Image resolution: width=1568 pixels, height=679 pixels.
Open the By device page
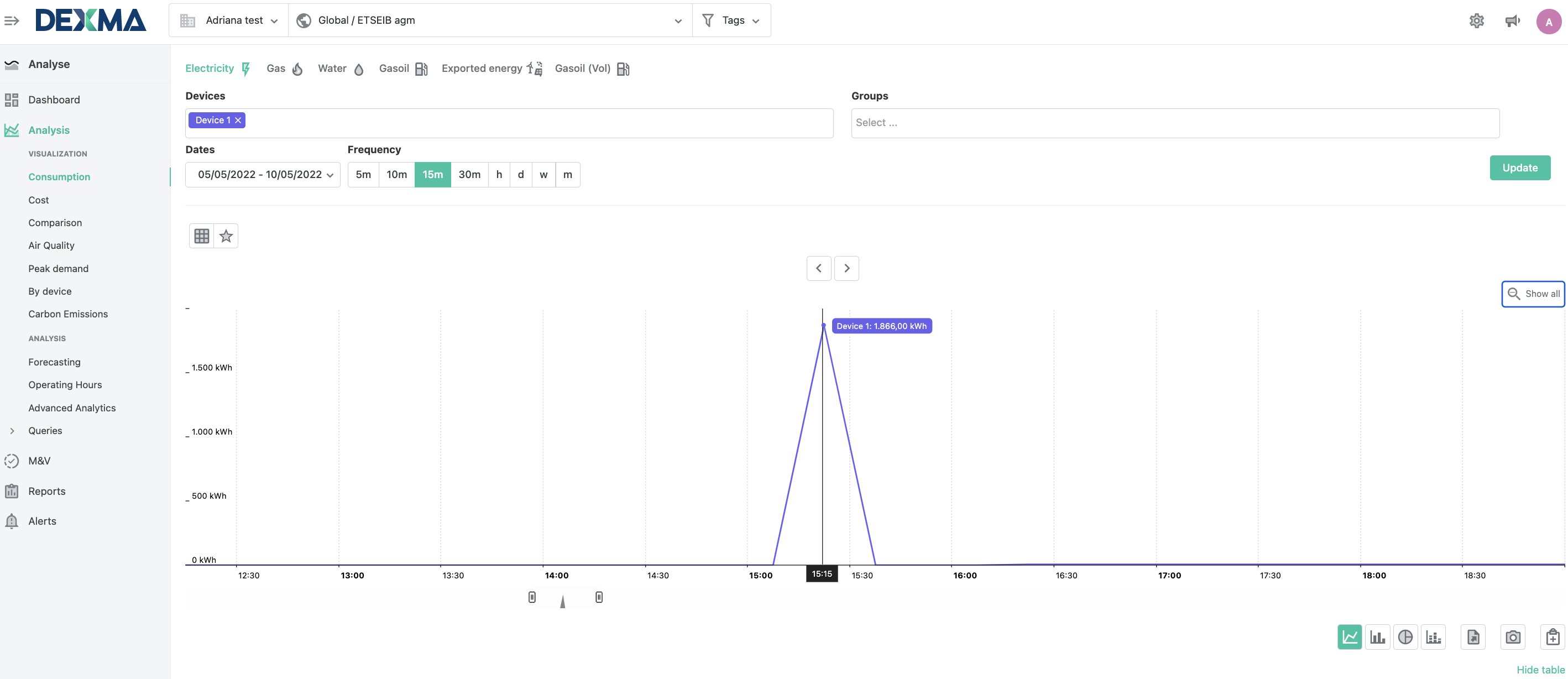click(49, 291)
